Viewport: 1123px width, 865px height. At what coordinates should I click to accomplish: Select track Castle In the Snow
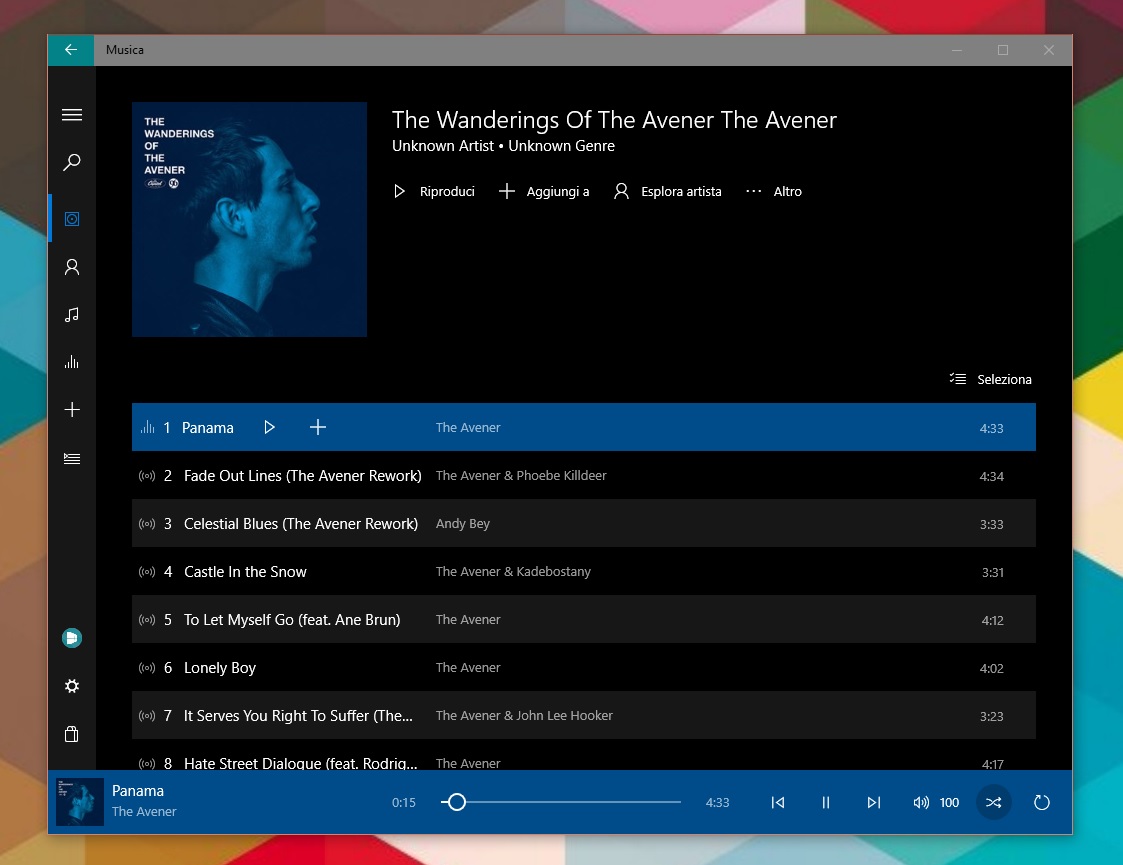tap(584, 571)
